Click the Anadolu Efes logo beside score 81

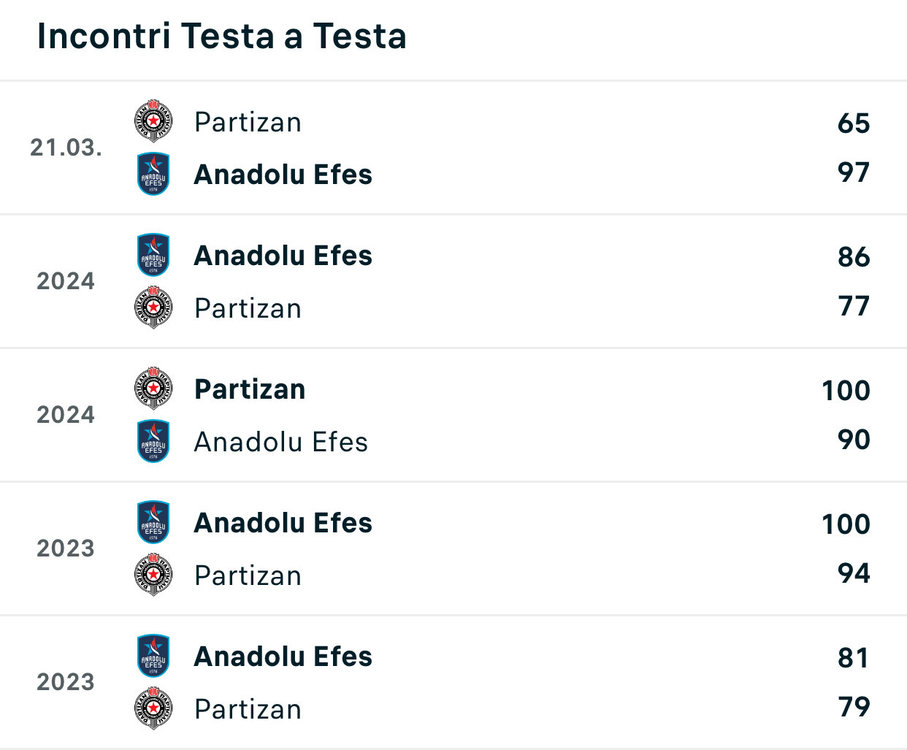pos(153,656)
